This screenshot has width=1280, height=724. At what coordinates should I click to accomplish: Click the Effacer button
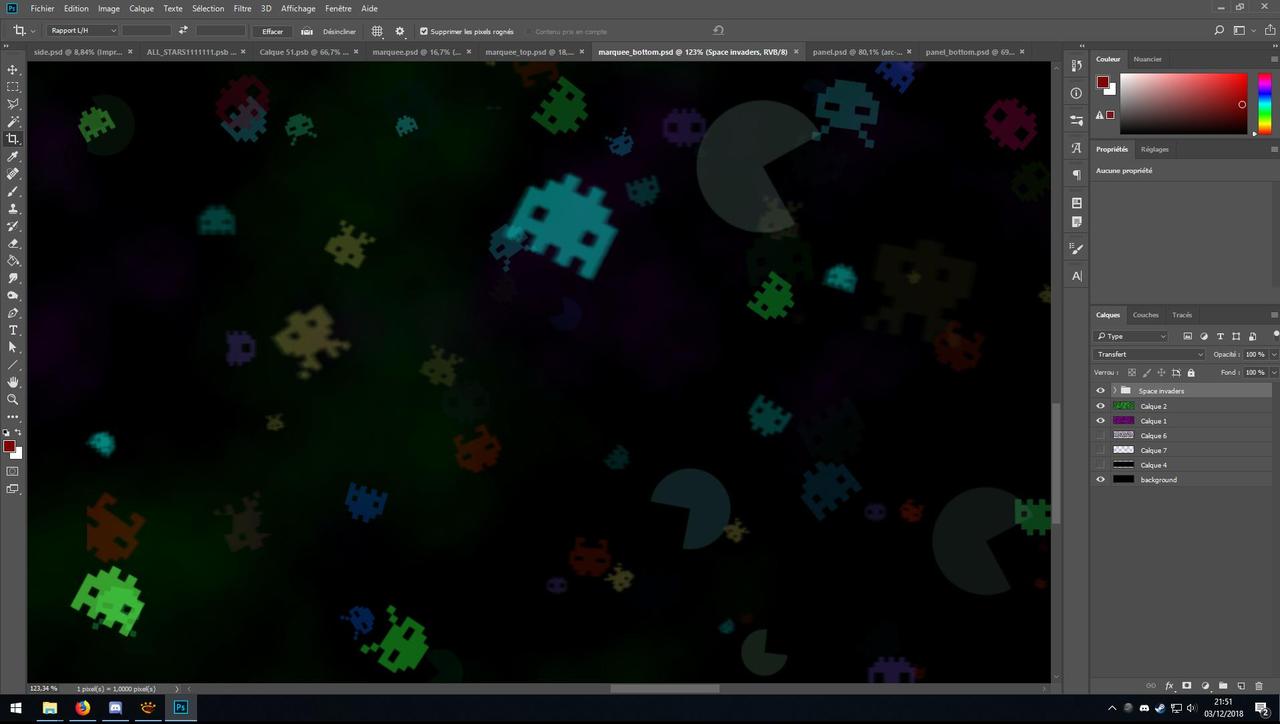272,31
